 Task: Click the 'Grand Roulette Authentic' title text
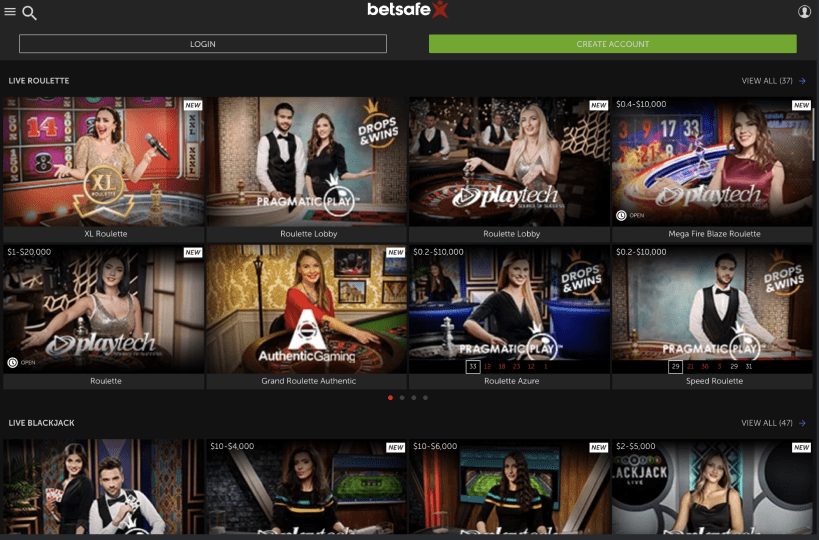pos(309,381)
